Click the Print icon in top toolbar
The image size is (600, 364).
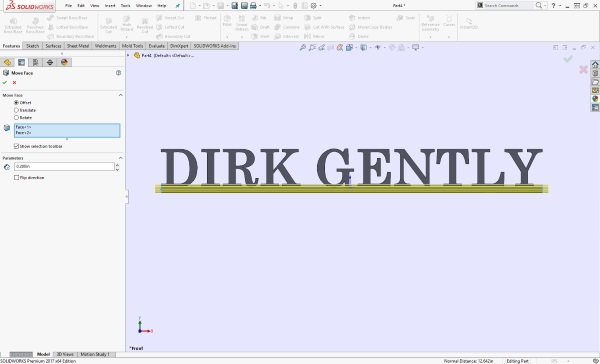pos(253,5)
